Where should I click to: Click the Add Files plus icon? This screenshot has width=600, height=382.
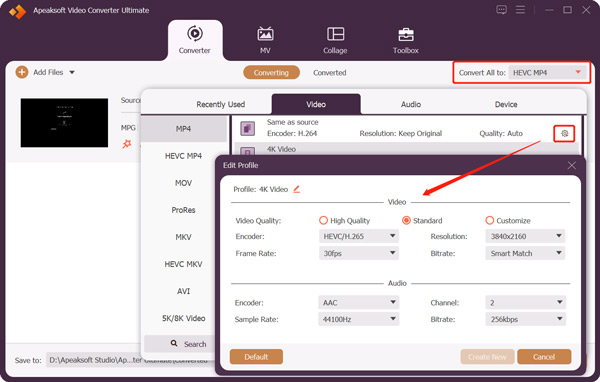[22, 72]
